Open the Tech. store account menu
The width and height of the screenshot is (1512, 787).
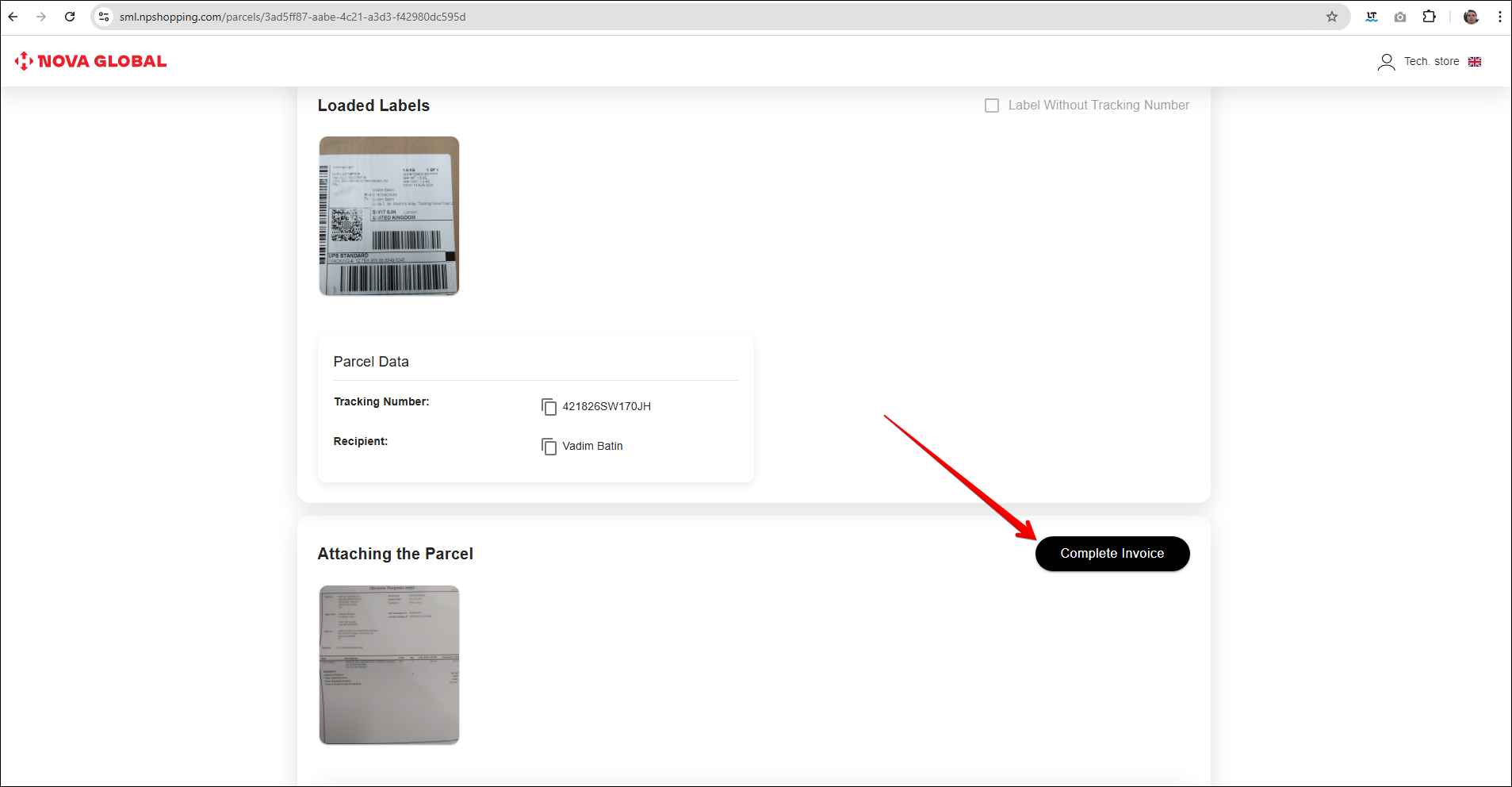(x=1431, y=62)
